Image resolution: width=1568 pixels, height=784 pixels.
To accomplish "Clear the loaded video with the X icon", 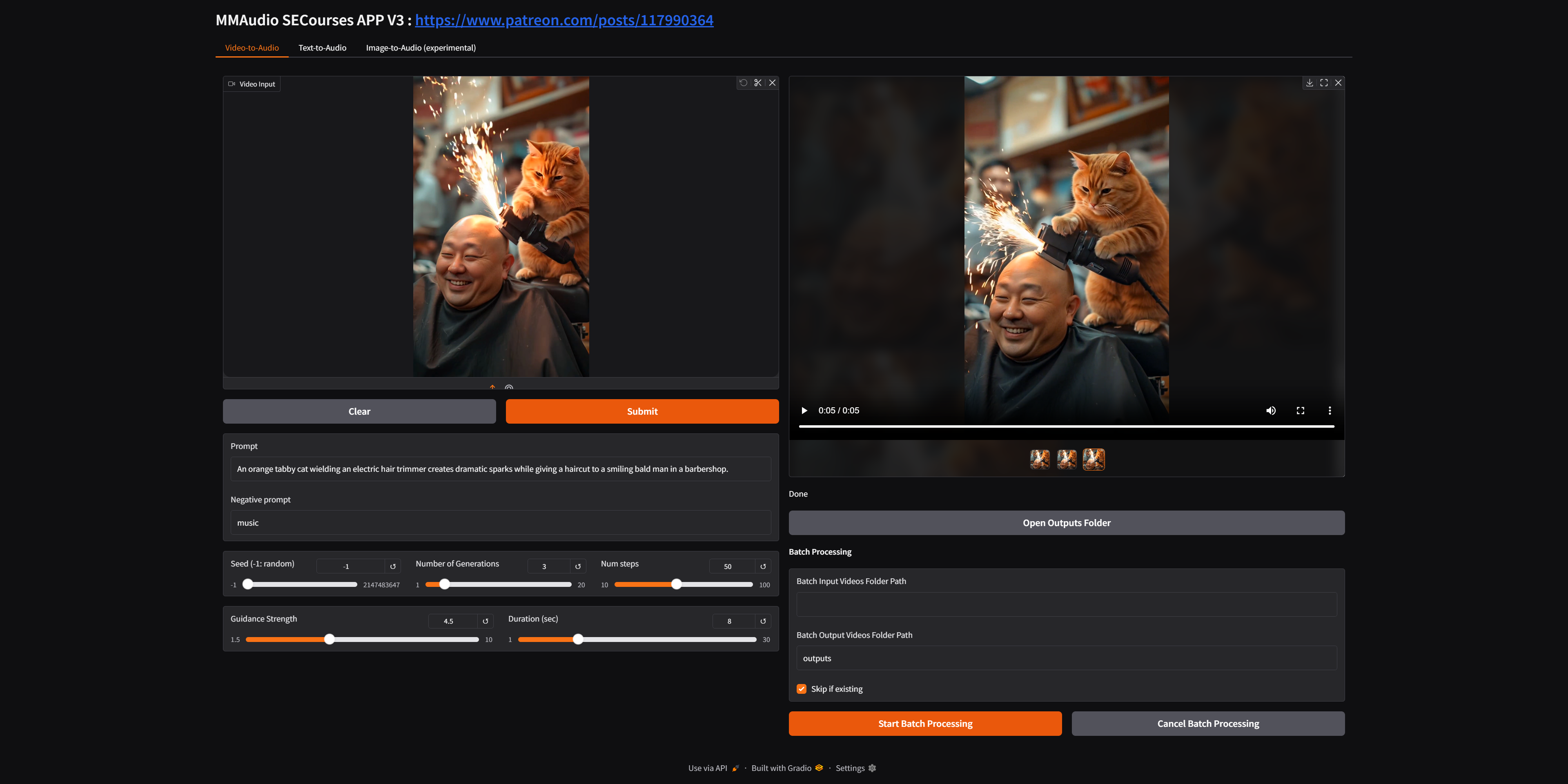I will coord(772,83).
